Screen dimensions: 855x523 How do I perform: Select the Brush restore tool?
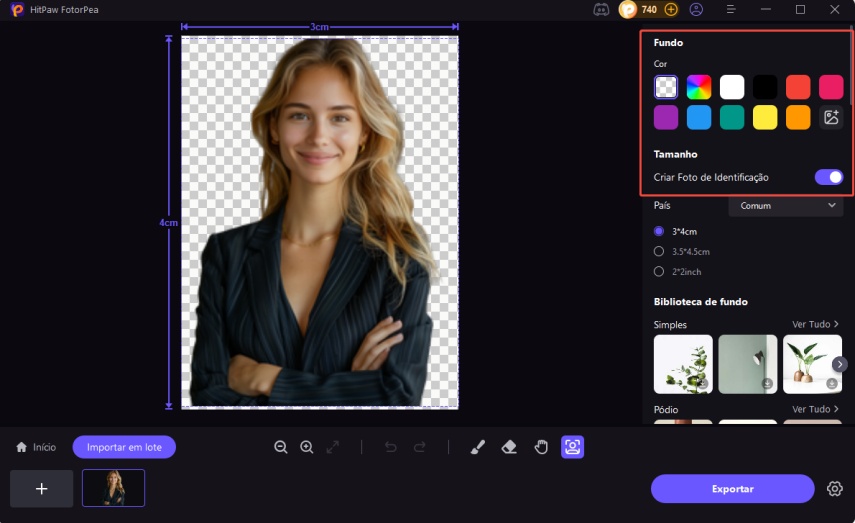478,447
